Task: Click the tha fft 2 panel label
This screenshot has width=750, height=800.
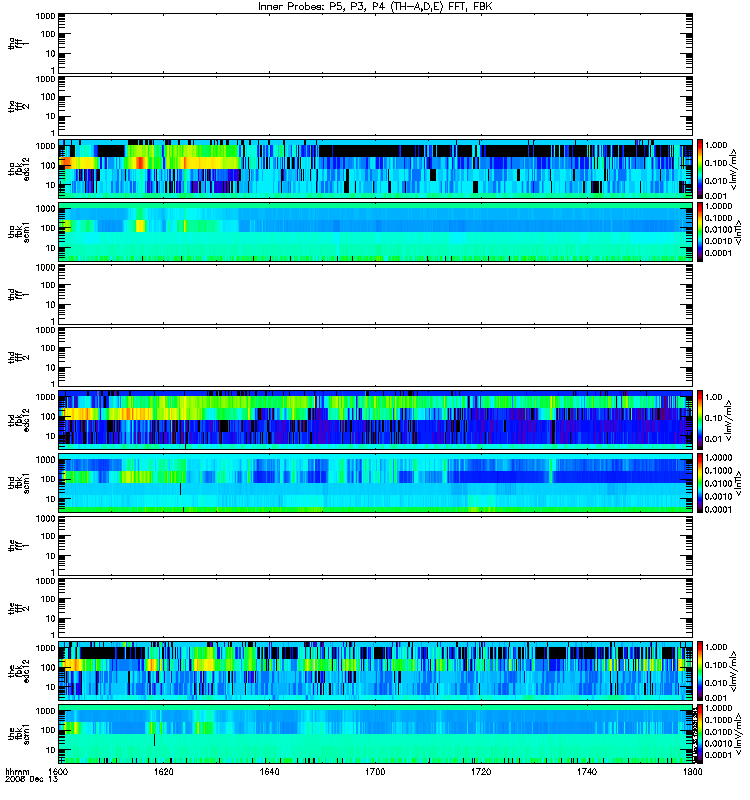Action: click(19, 106)
